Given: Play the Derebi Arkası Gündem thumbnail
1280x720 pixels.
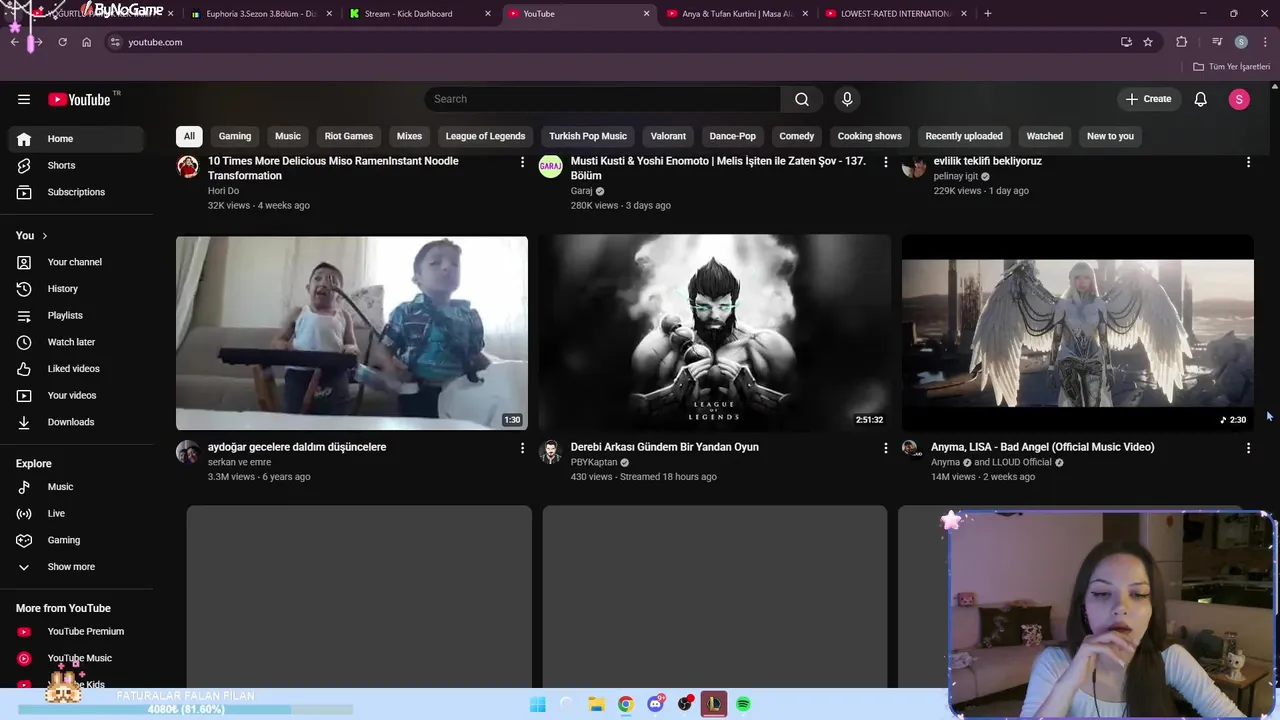Looking at the screenshot, I should [x=715, y=333].
